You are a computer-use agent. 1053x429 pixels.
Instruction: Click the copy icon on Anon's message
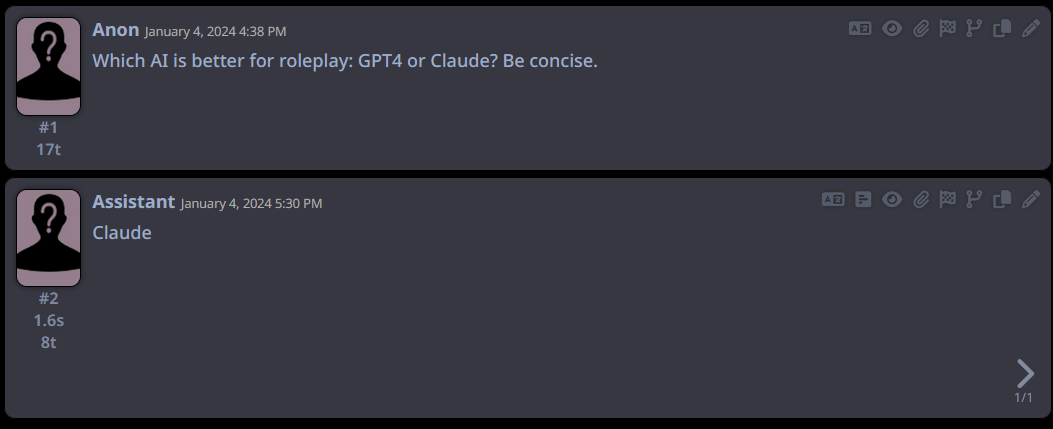1001,29
